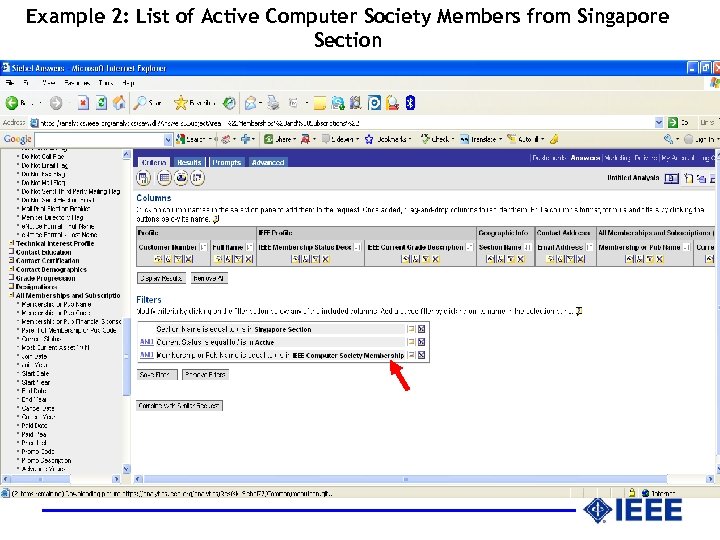Viewport: 720px width, 540px height.
Task: Go to the Home page icon
Action: (x=119, y=103)
